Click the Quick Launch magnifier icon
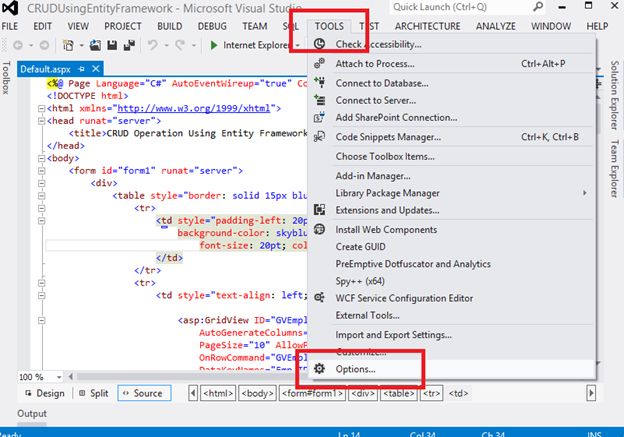The image size is (624, 437). point(538,7)
